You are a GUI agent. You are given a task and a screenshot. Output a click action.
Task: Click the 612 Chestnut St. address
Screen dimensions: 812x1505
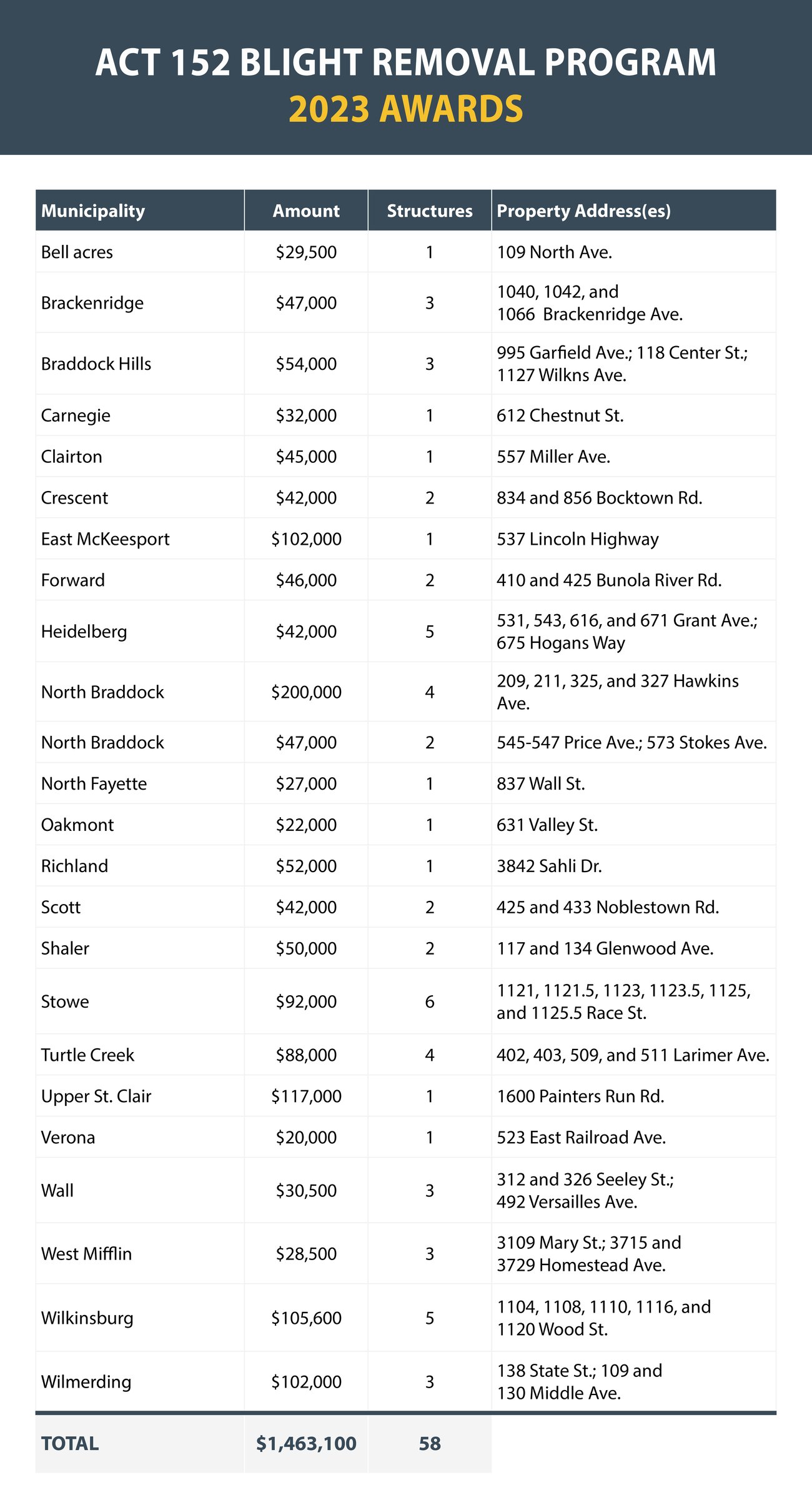(x=560, y=415)
